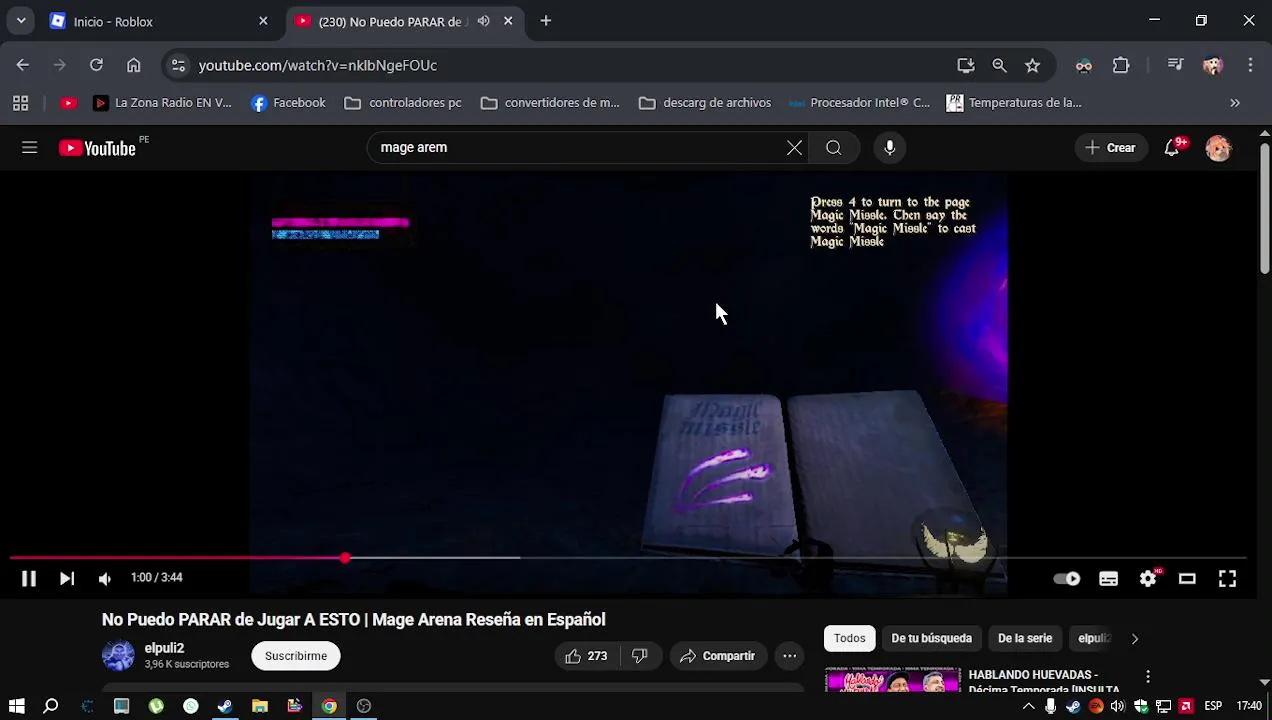Open YouTube notifications bell

(1172, 148)
